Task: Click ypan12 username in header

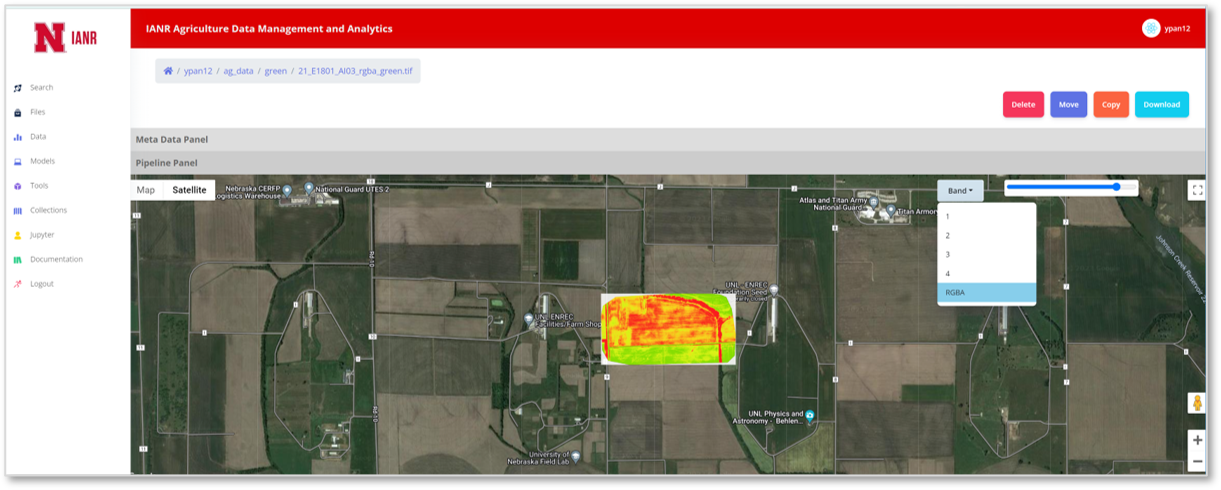Action: [1178, 29]
